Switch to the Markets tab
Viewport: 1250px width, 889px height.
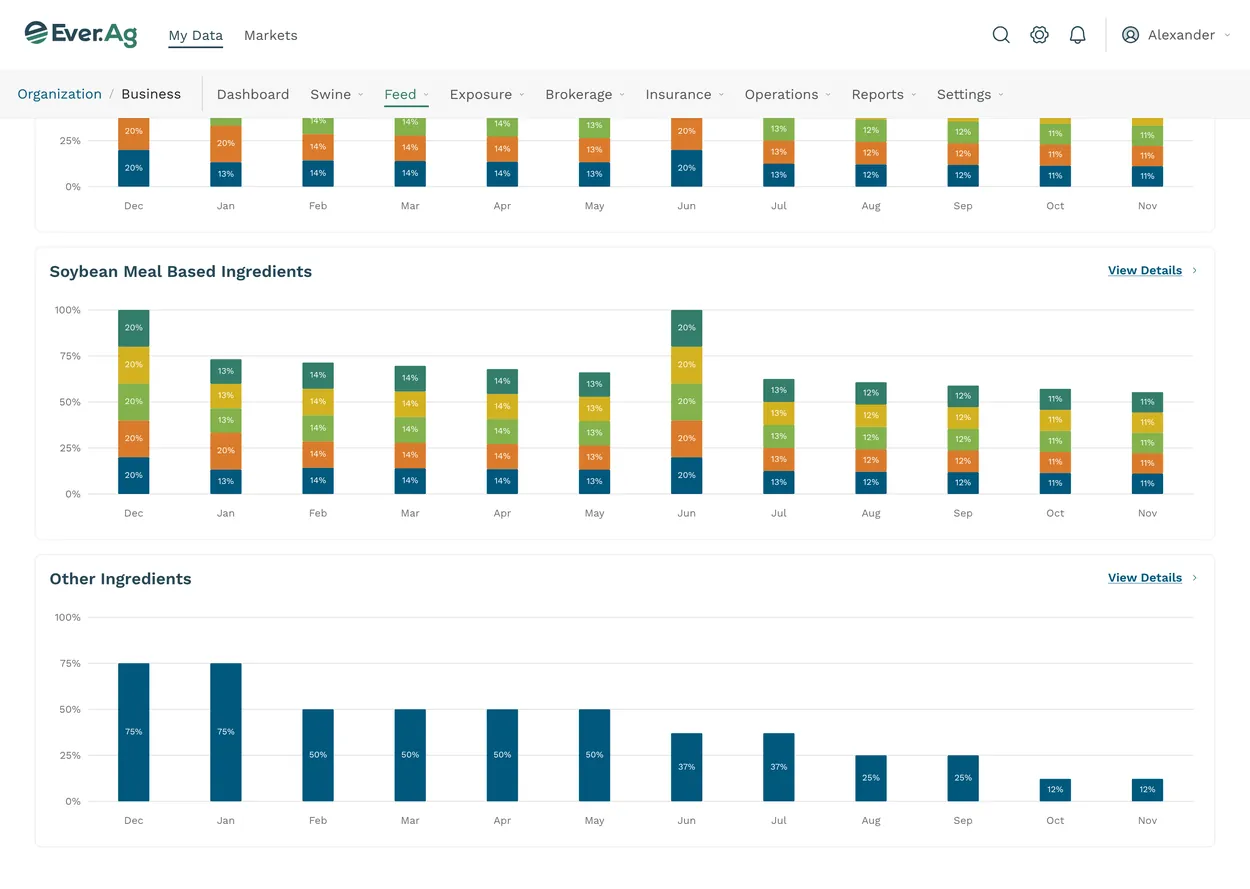coord(271,35)
